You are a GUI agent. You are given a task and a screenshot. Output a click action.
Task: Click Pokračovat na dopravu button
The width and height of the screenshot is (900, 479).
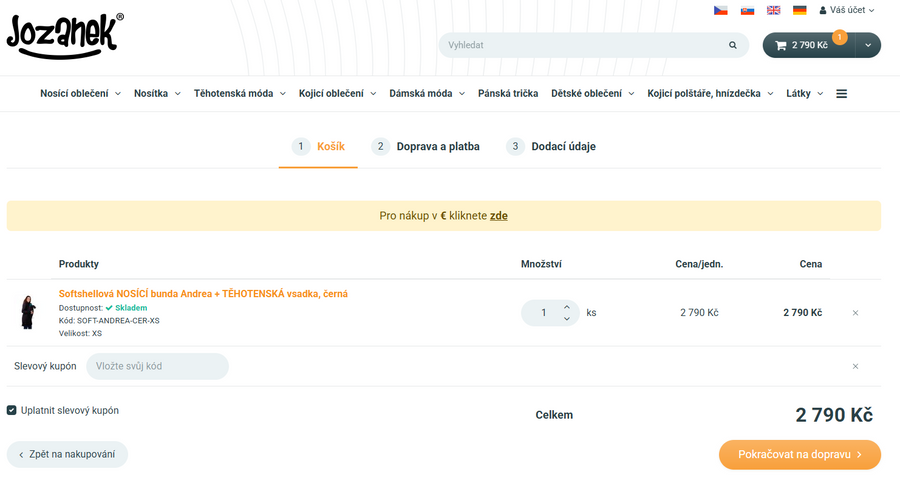pos(799,455)
